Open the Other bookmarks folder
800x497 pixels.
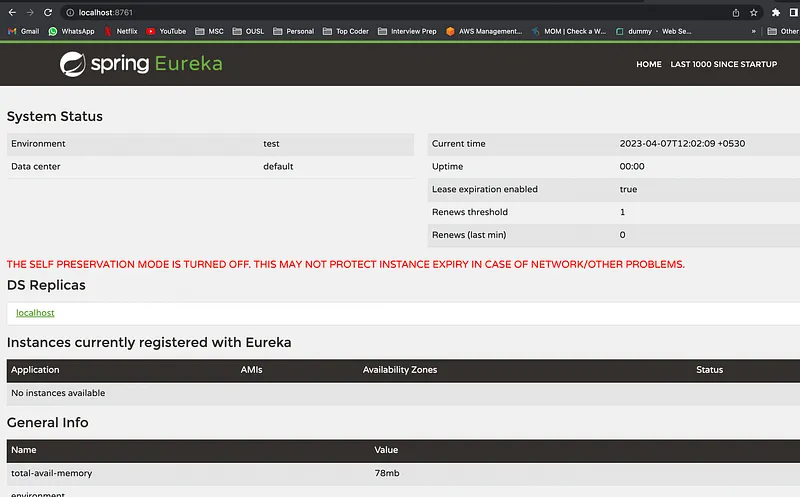tap(783, 31)
